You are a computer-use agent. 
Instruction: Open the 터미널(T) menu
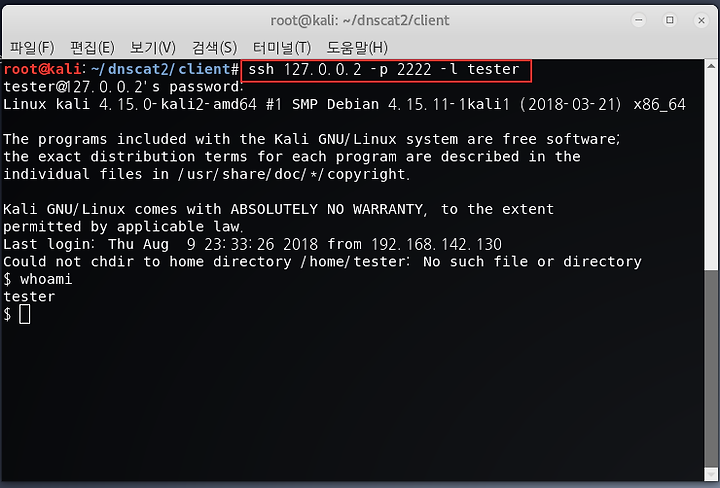(282, 47)
